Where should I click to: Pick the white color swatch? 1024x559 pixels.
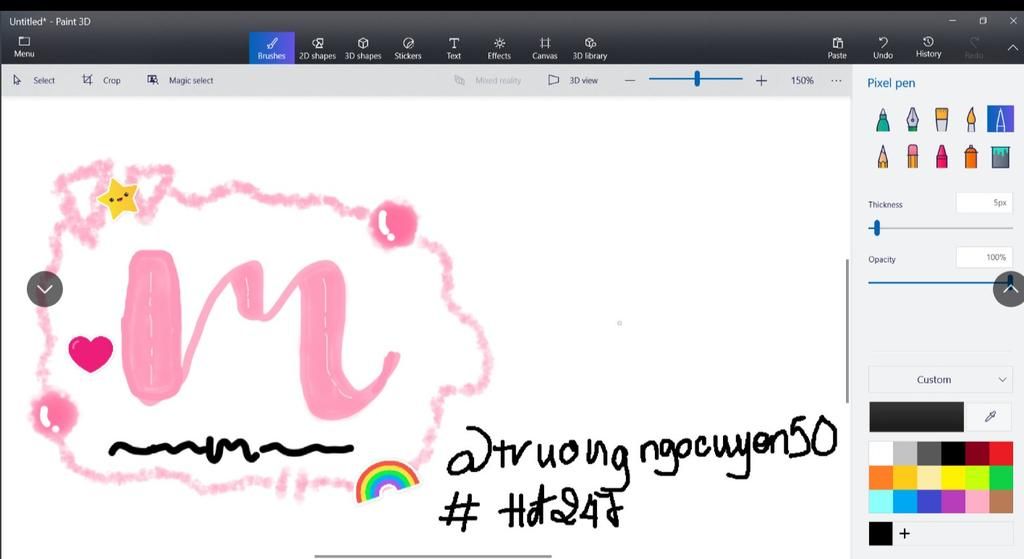880,453
